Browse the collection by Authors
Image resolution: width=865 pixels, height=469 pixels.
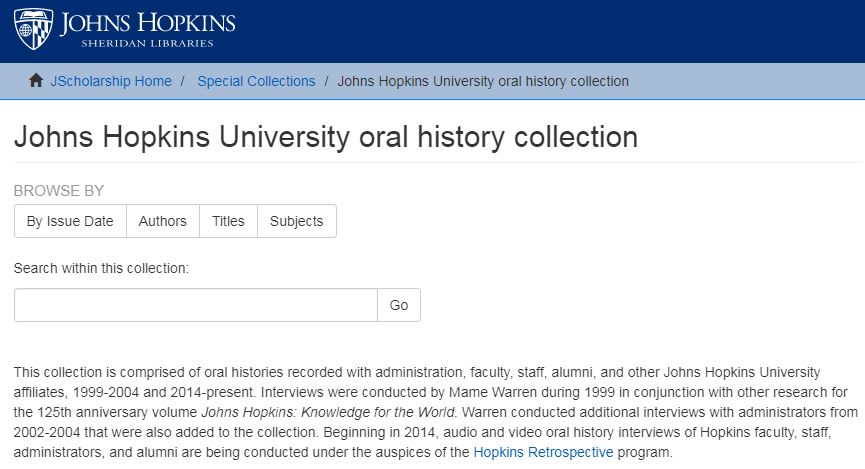(163, 221)
